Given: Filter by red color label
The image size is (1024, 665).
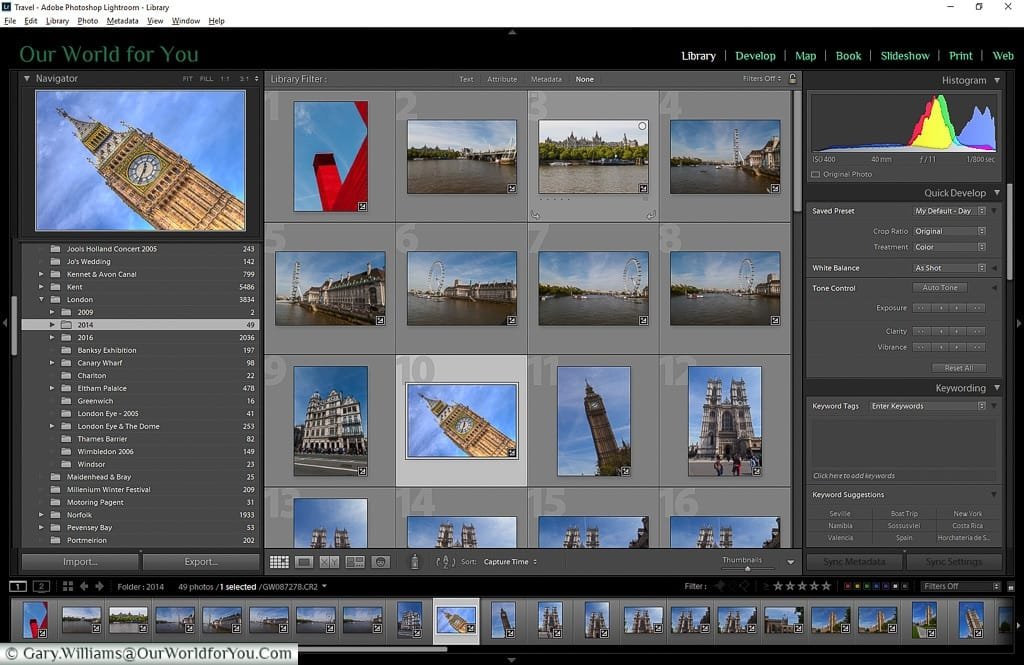Looking at the screenshot, I should point(848,587).
